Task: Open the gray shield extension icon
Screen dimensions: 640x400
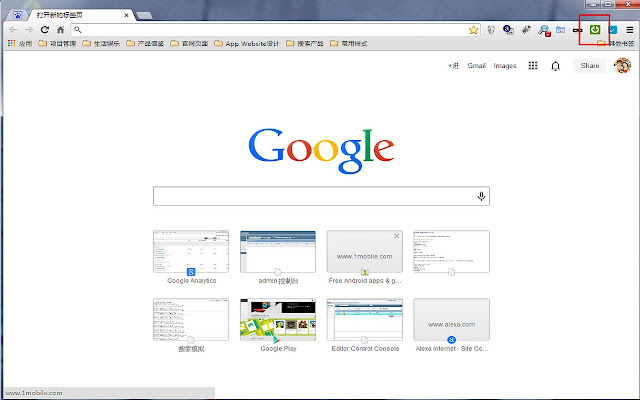Action: 491,30
